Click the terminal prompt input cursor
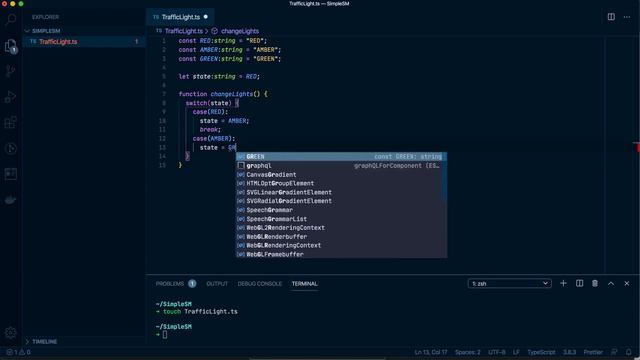This screenshot has width=640, height=360. pyautogui.click(x=165, y=335)
